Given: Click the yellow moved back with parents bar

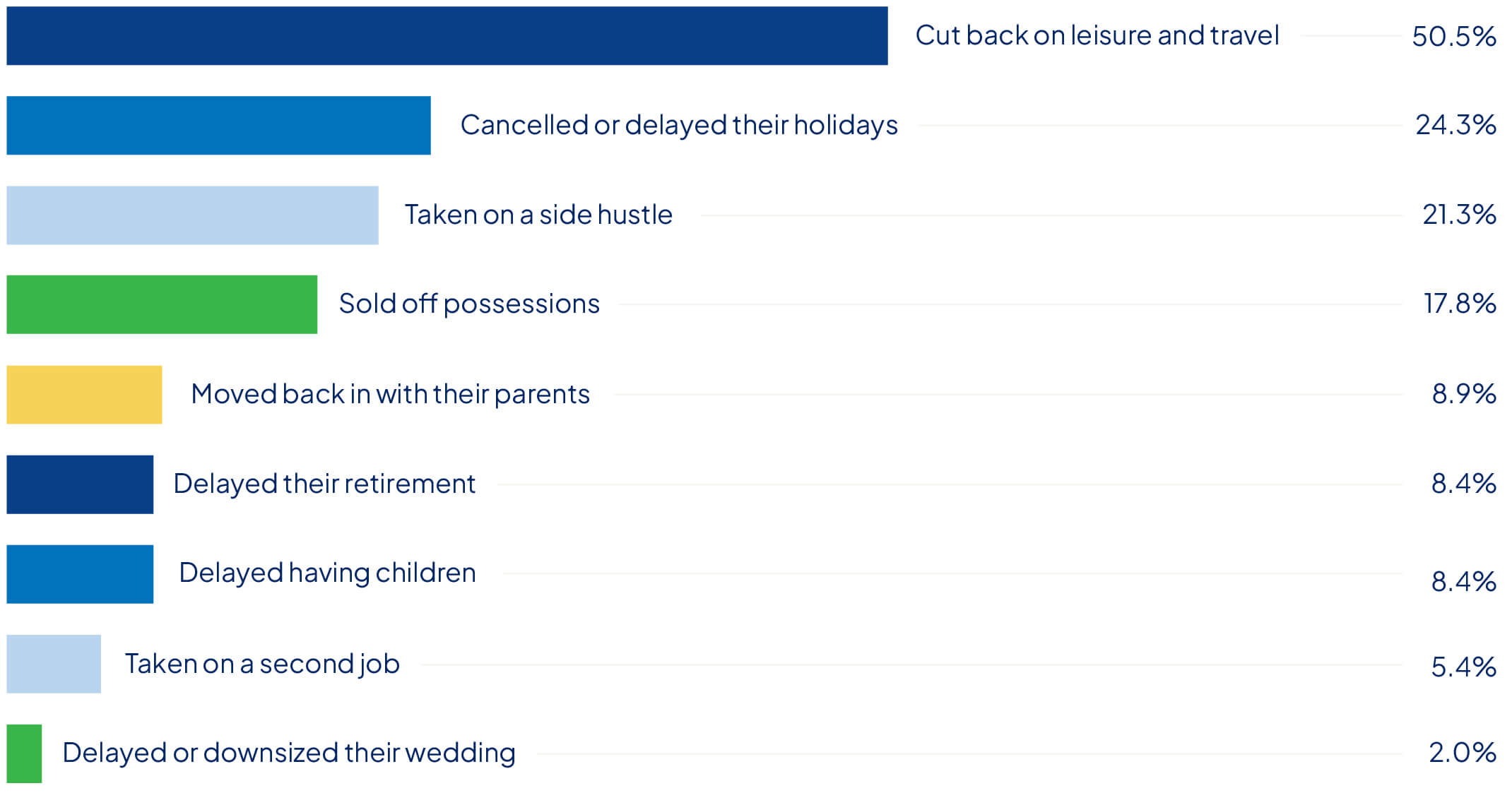Looking at the screenshot, I should [84, 395].
